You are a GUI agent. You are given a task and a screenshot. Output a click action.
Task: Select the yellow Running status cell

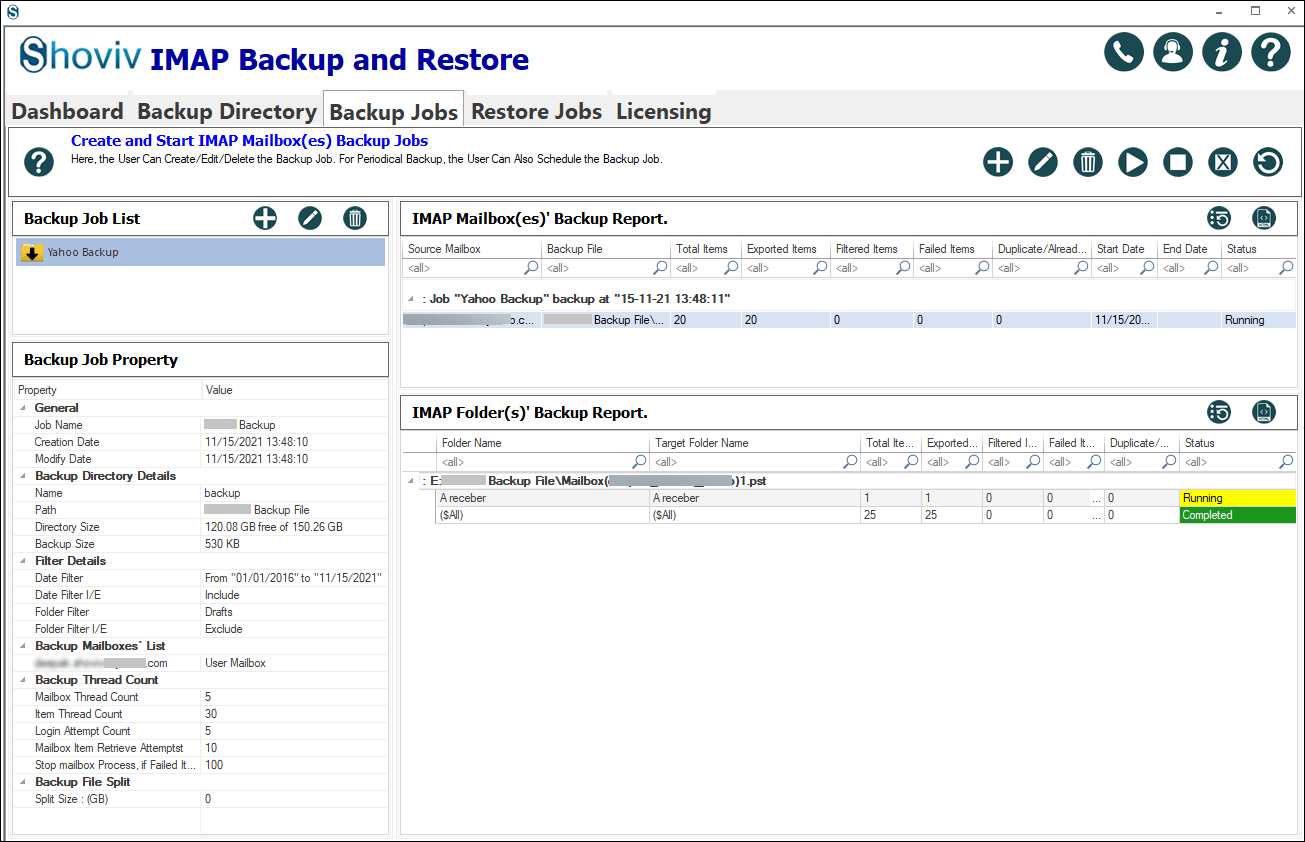tap(1237, 498)
